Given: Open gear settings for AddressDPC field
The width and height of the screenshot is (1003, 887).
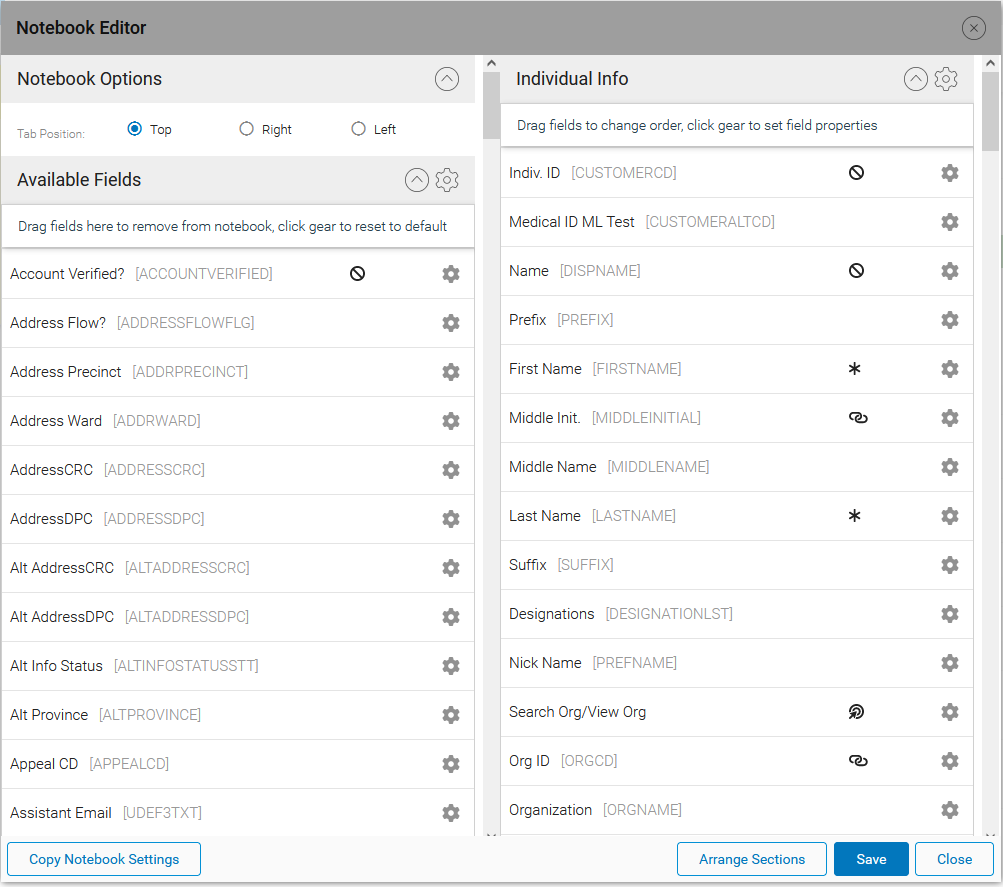Looking at the screenshot, I should pyautogui.click(x=451, y=519).
